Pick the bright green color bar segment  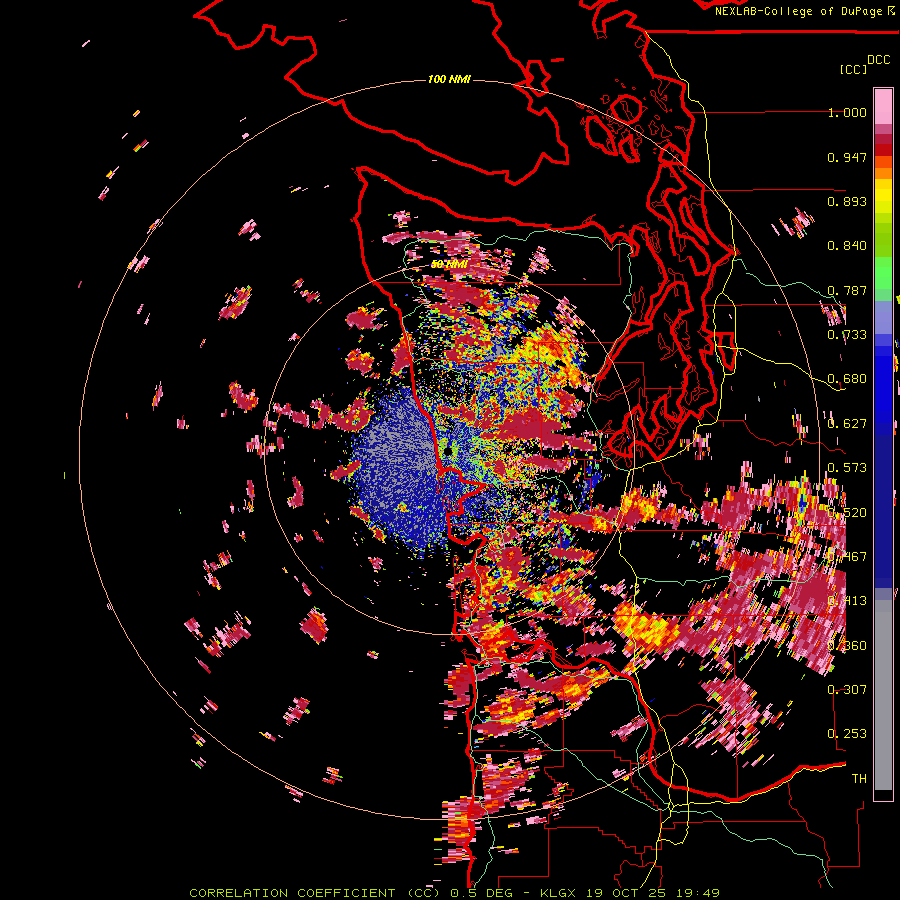coord(883,273)
